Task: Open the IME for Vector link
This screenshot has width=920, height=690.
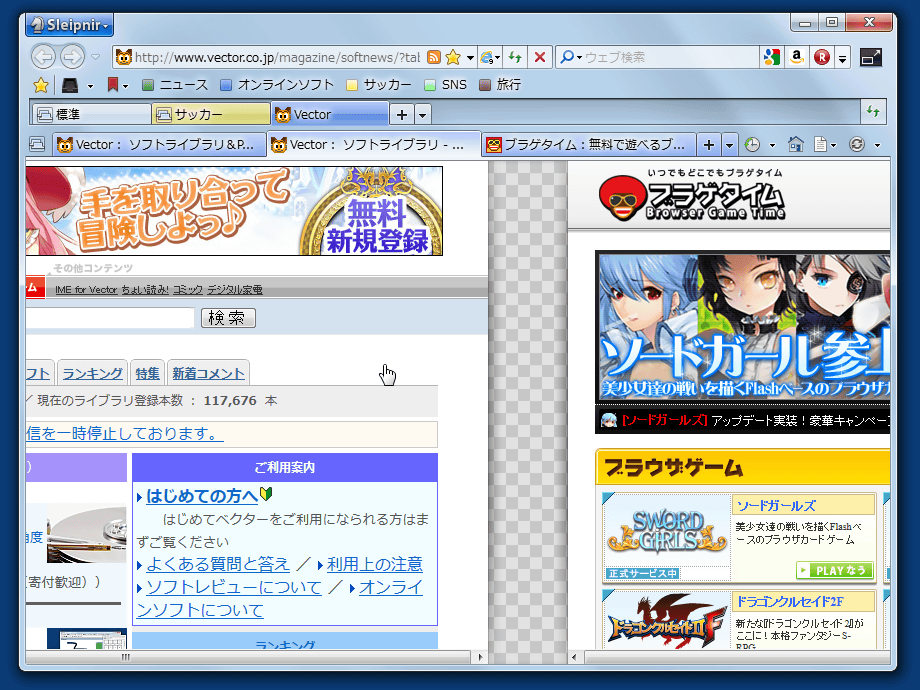Action: [x=86, y=290]
